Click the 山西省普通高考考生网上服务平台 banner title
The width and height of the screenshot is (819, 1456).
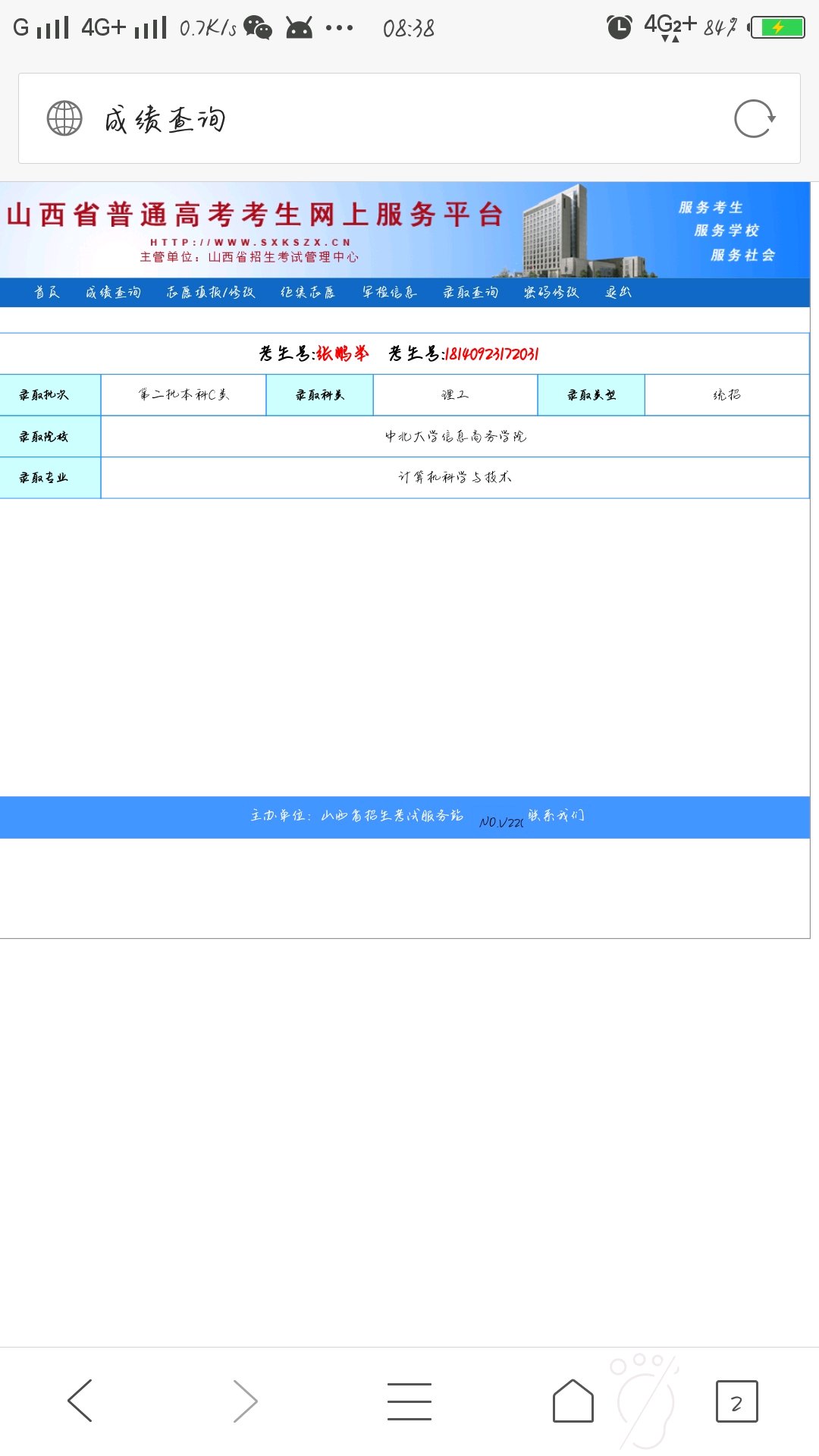[256, 215]
